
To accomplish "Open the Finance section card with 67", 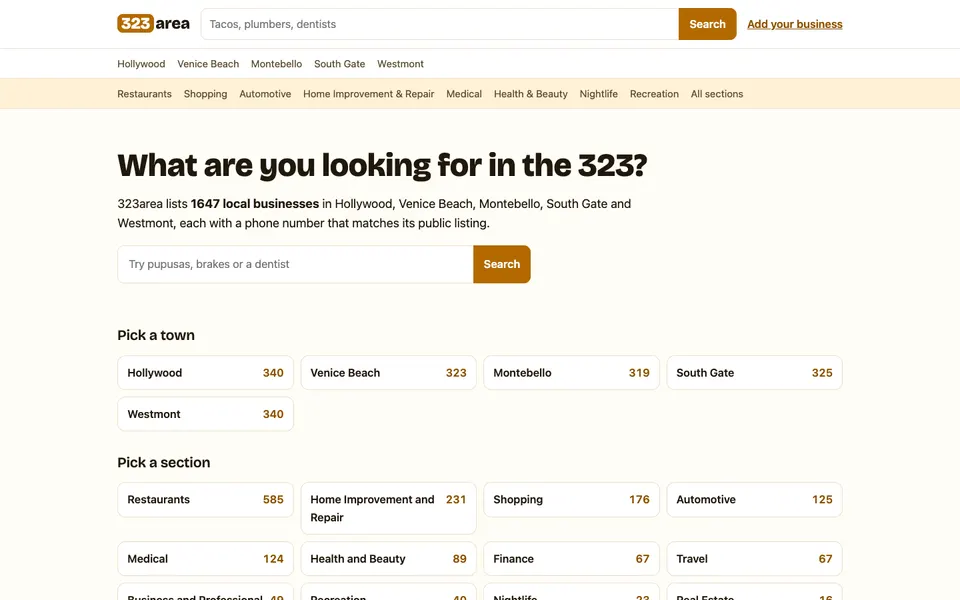I will 572,558.
